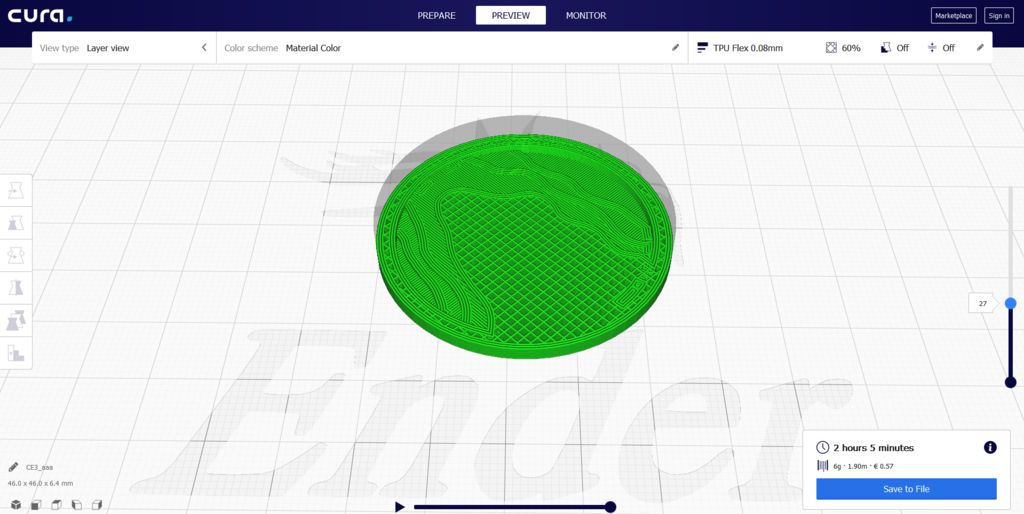The image size is (1024, 514).
Task: Select the Support Blocker tool
Action: pos(16,353)
